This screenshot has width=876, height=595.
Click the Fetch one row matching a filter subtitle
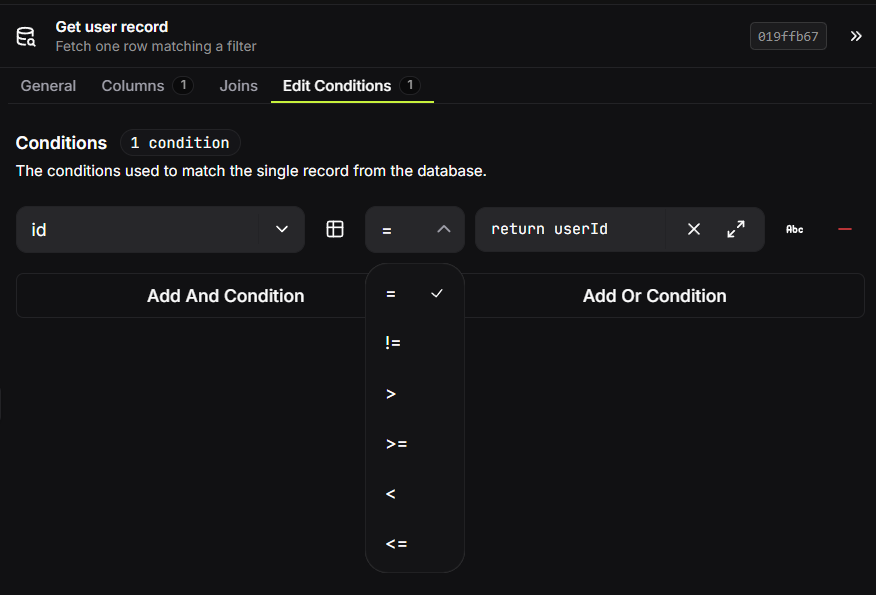[x=156, y=46]
